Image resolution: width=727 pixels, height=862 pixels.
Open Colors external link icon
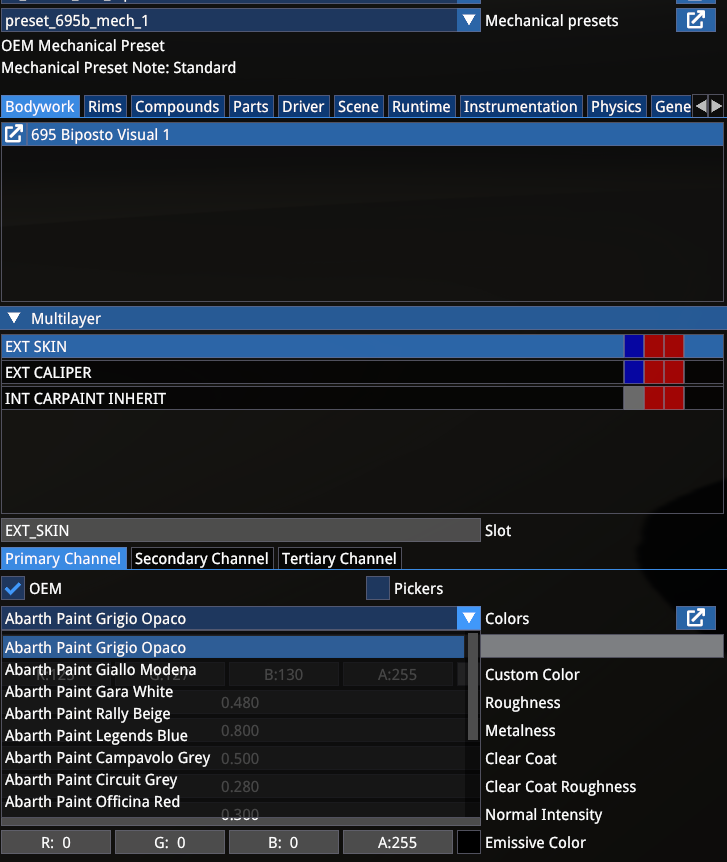coord(696,618)
